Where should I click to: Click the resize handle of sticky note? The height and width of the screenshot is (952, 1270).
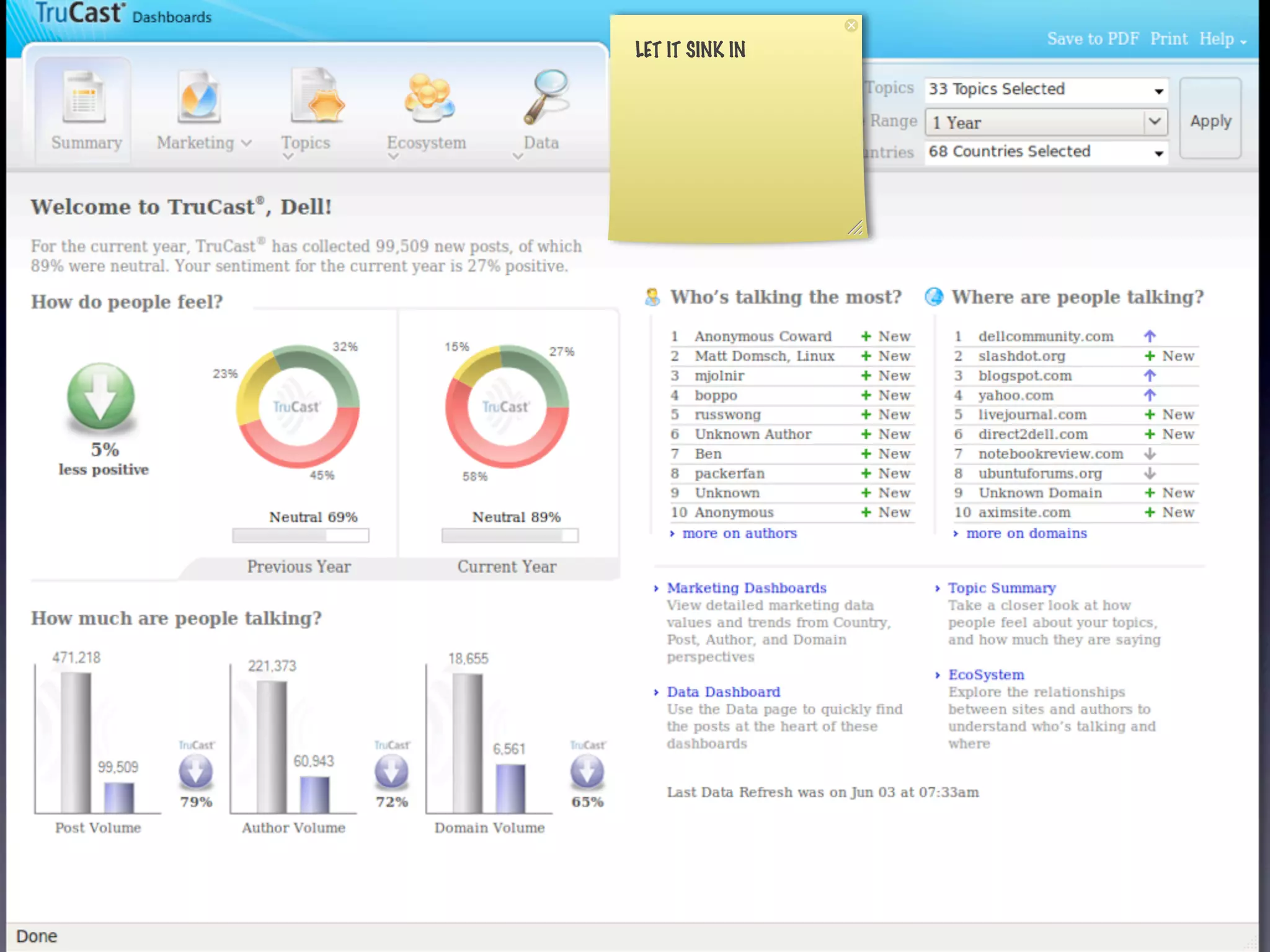click(855, 228)
